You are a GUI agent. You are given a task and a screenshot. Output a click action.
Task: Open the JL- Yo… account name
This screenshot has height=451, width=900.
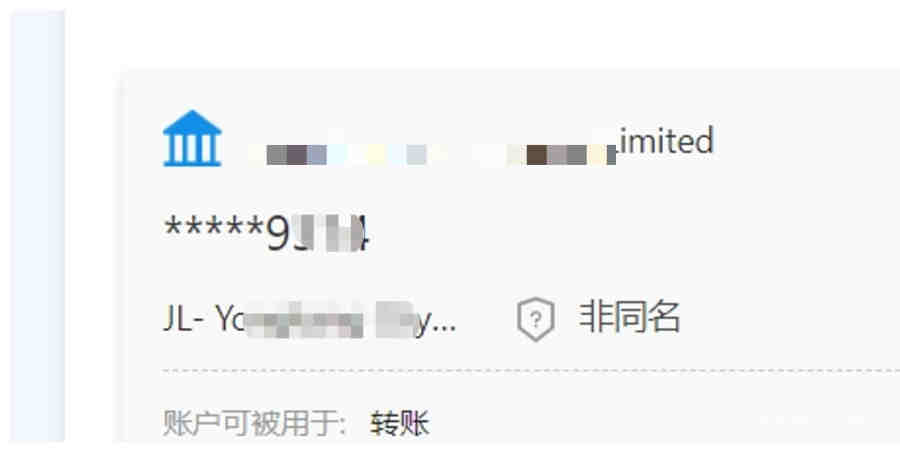(x=310, y=318)
